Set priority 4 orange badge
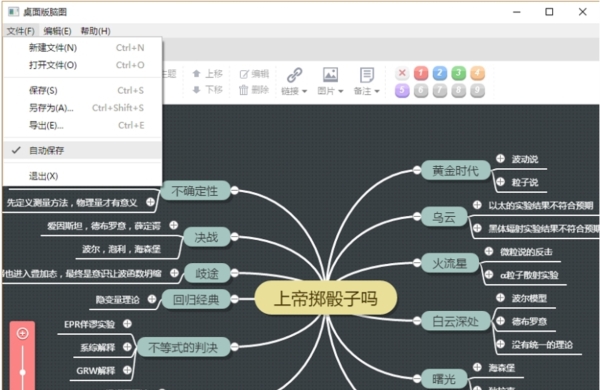This screenshot has height=390, width=600. point(477,73)
